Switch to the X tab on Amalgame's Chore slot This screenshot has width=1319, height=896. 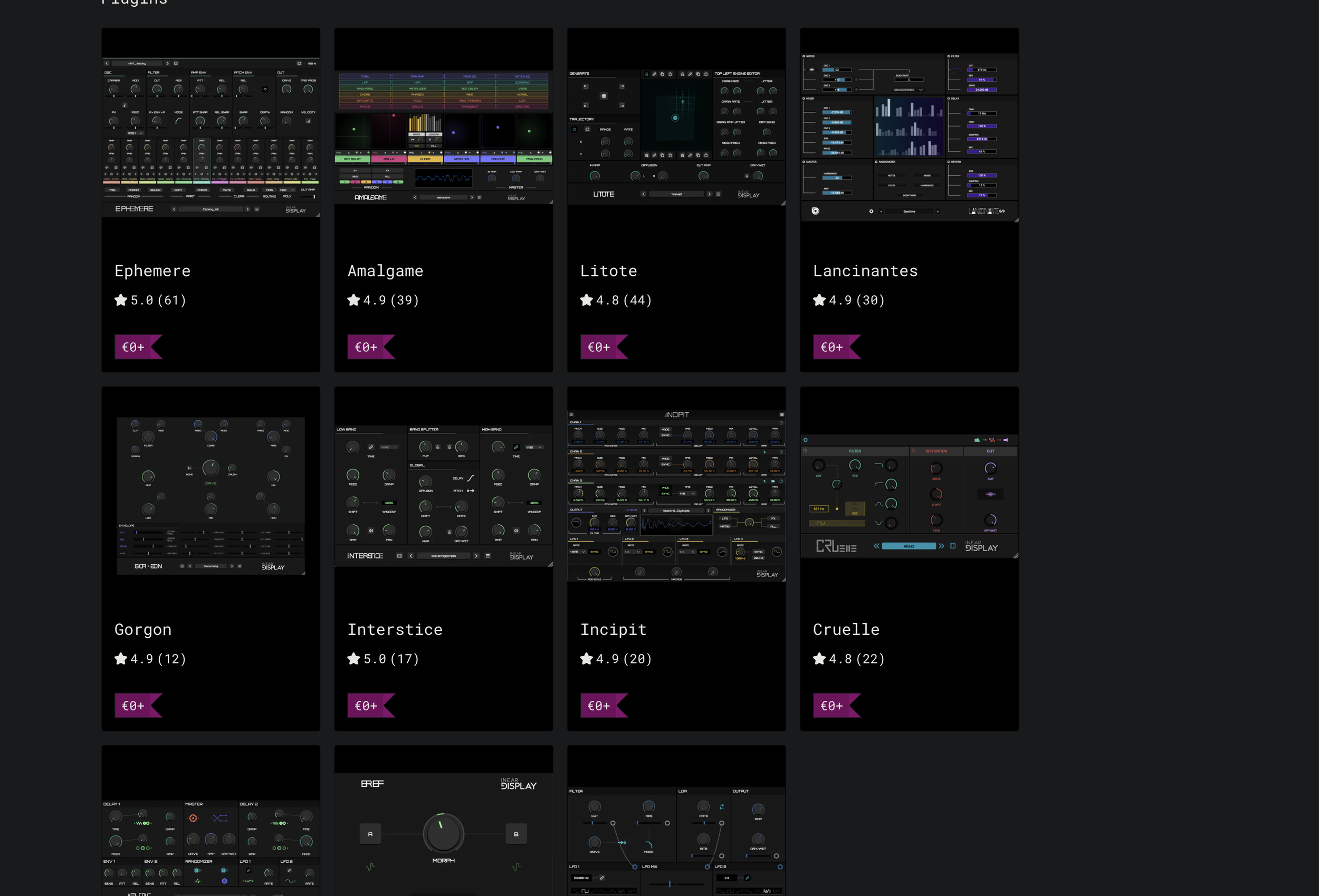422,152
